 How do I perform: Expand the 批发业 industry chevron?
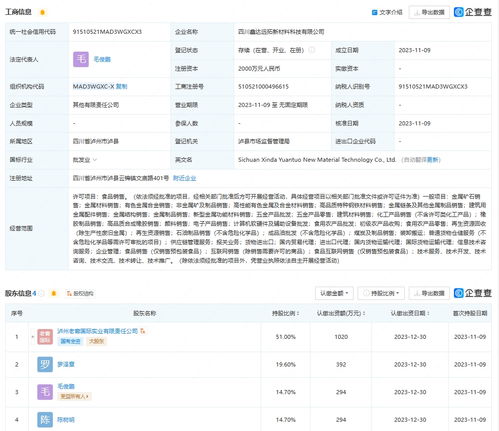tap(95, 160)
